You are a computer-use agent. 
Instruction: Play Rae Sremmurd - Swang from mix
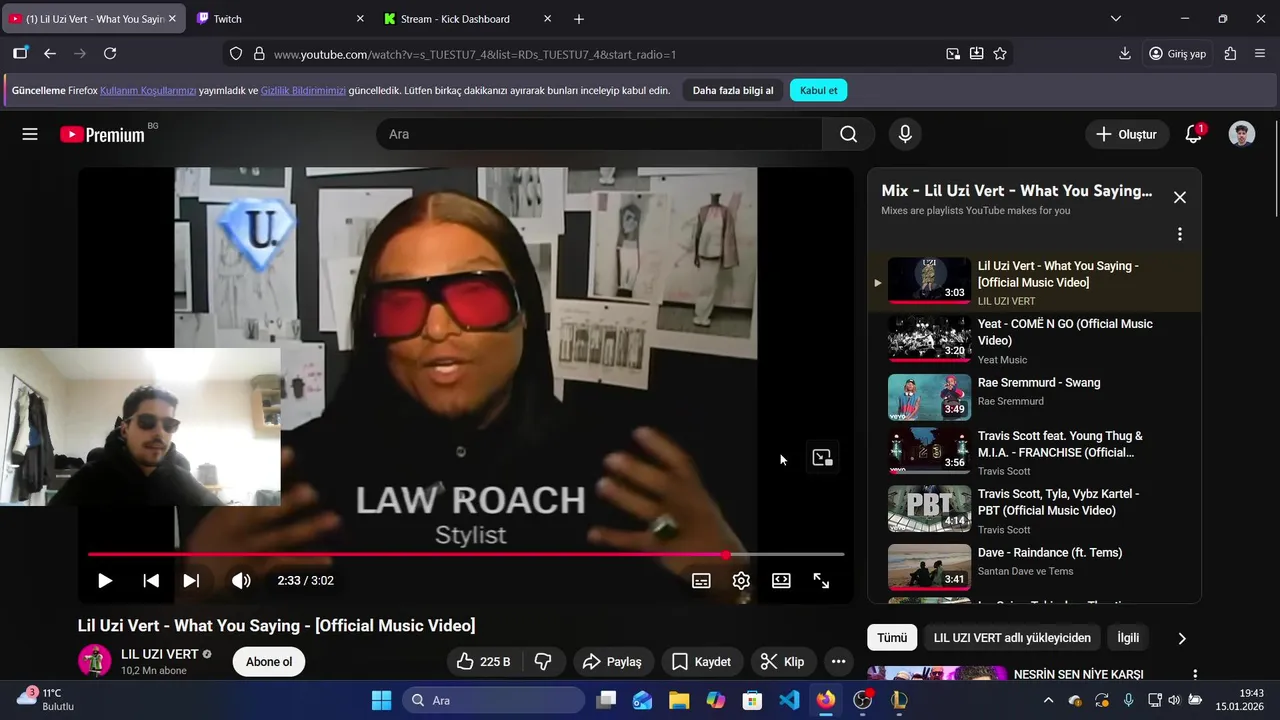pyautogui.click(x=1034, y=397)
